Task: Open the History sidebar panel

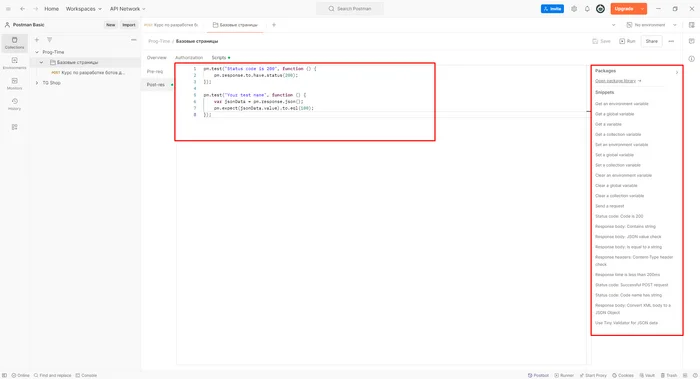Action: (x=14, y=104)
